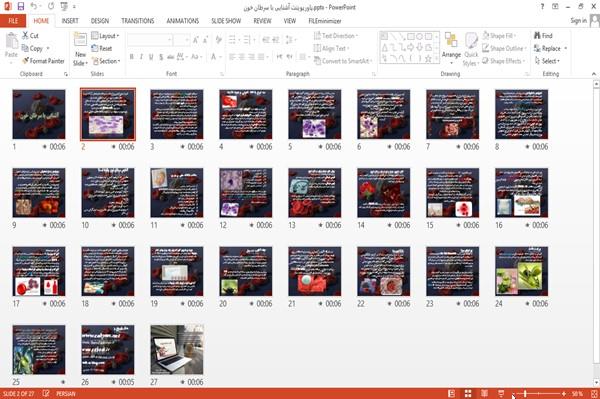Viewport: 600px width, 399px height.
Task: Toggle Underline formatting
Action: point(151,57)
